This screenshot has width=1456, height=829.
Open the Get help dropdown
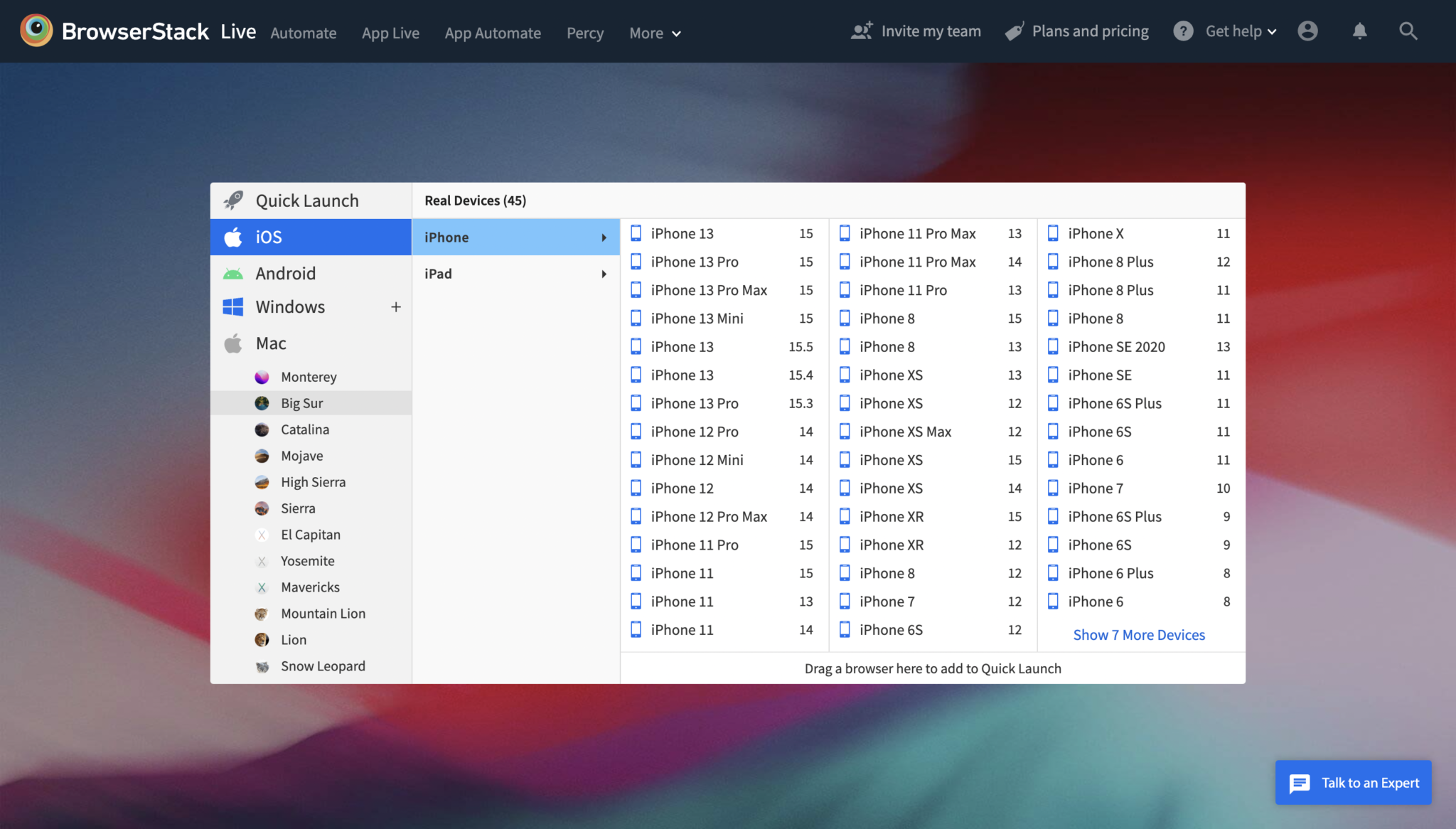click(1225, 31)
